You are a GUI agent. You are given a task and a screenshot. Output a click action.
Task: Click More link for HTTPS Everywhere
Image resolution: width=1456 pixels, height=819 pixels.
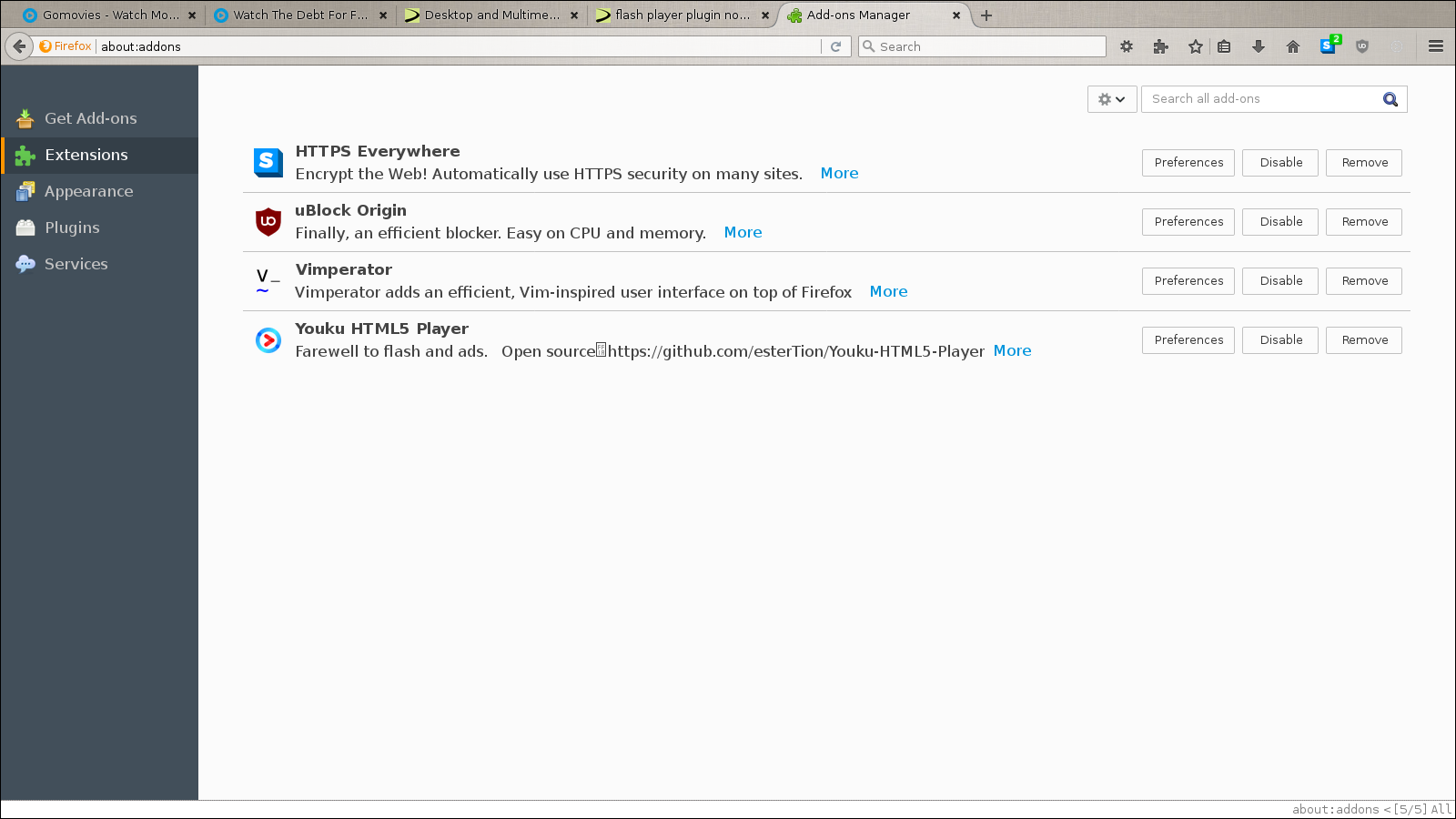[x=839, y=173]
